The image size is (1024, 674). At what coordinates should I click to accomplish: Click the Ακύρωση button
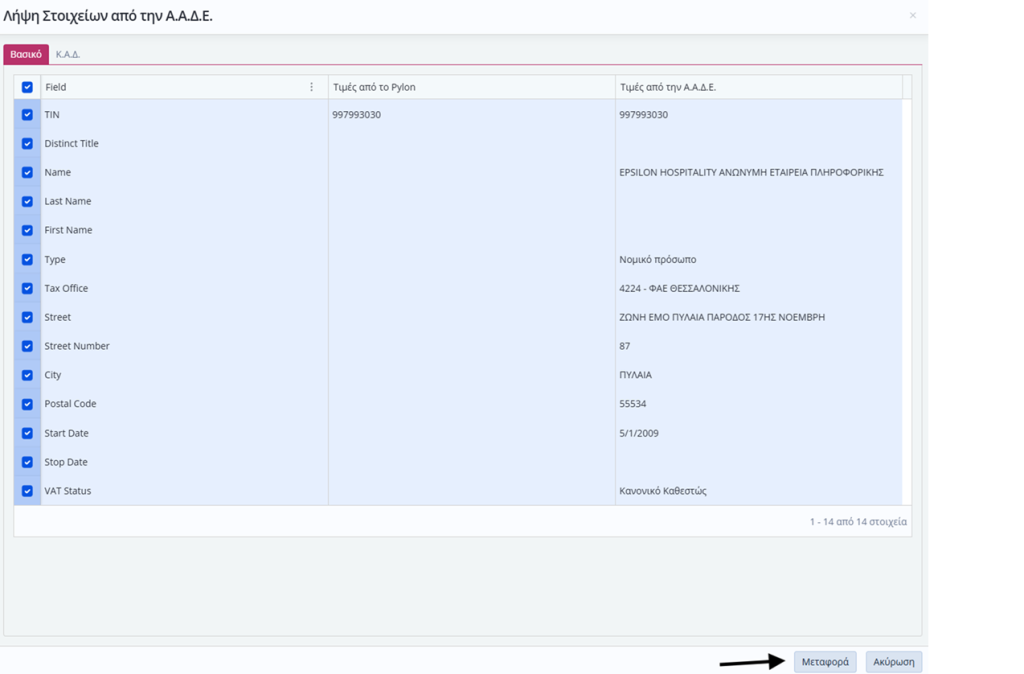click(893, 662)
